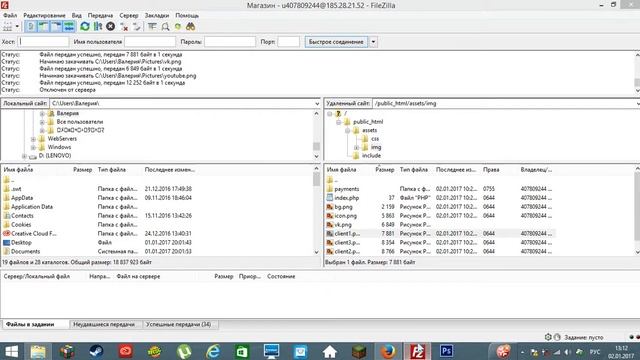
Task: Click the Имя пользователя input field
Action: [150, 42]
